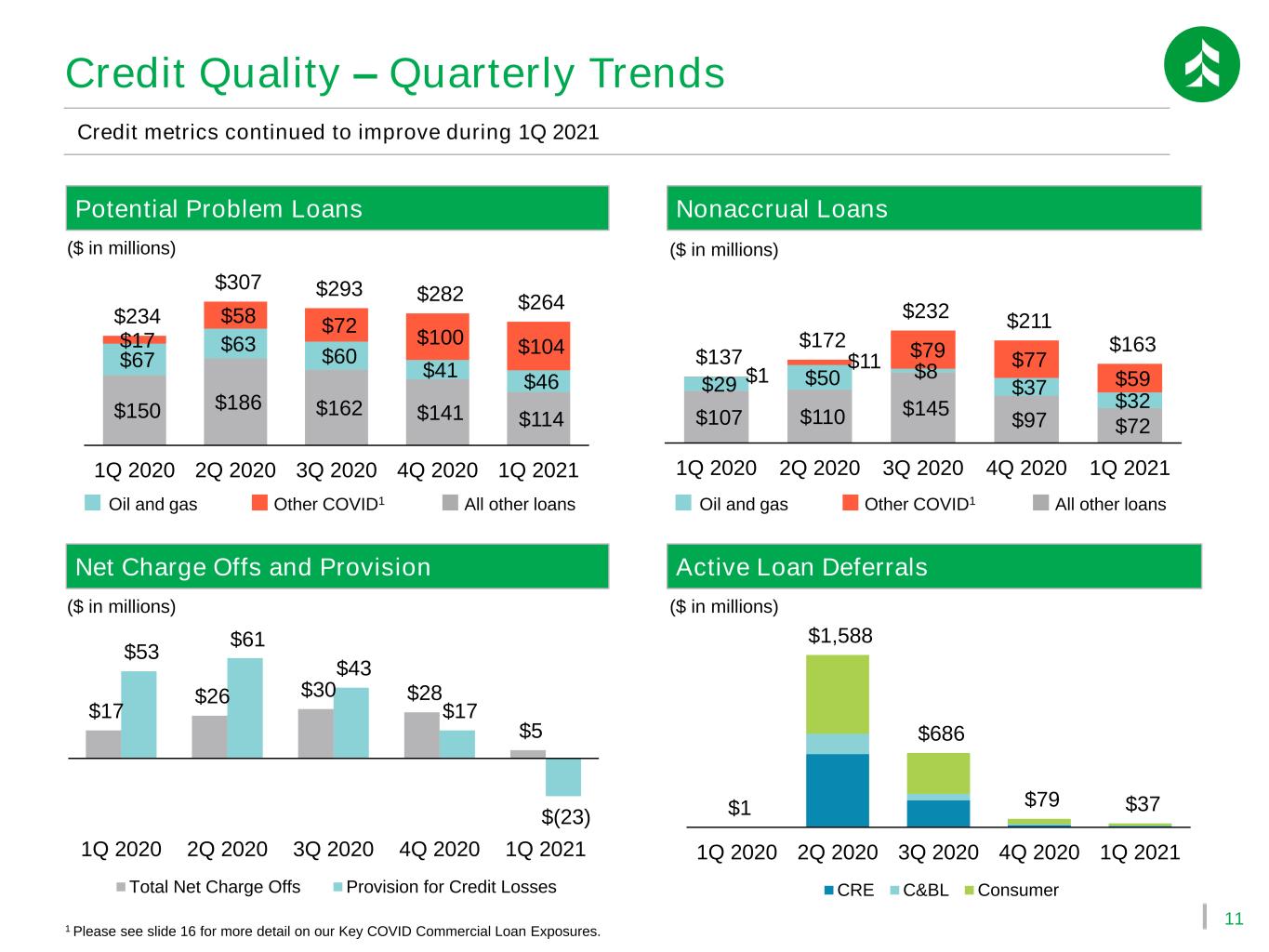Viewport: 1269px width, 952px height.
Task: Select All other loans legend swatch under Nonaccrual Loans
Action: coord(1041,503)
